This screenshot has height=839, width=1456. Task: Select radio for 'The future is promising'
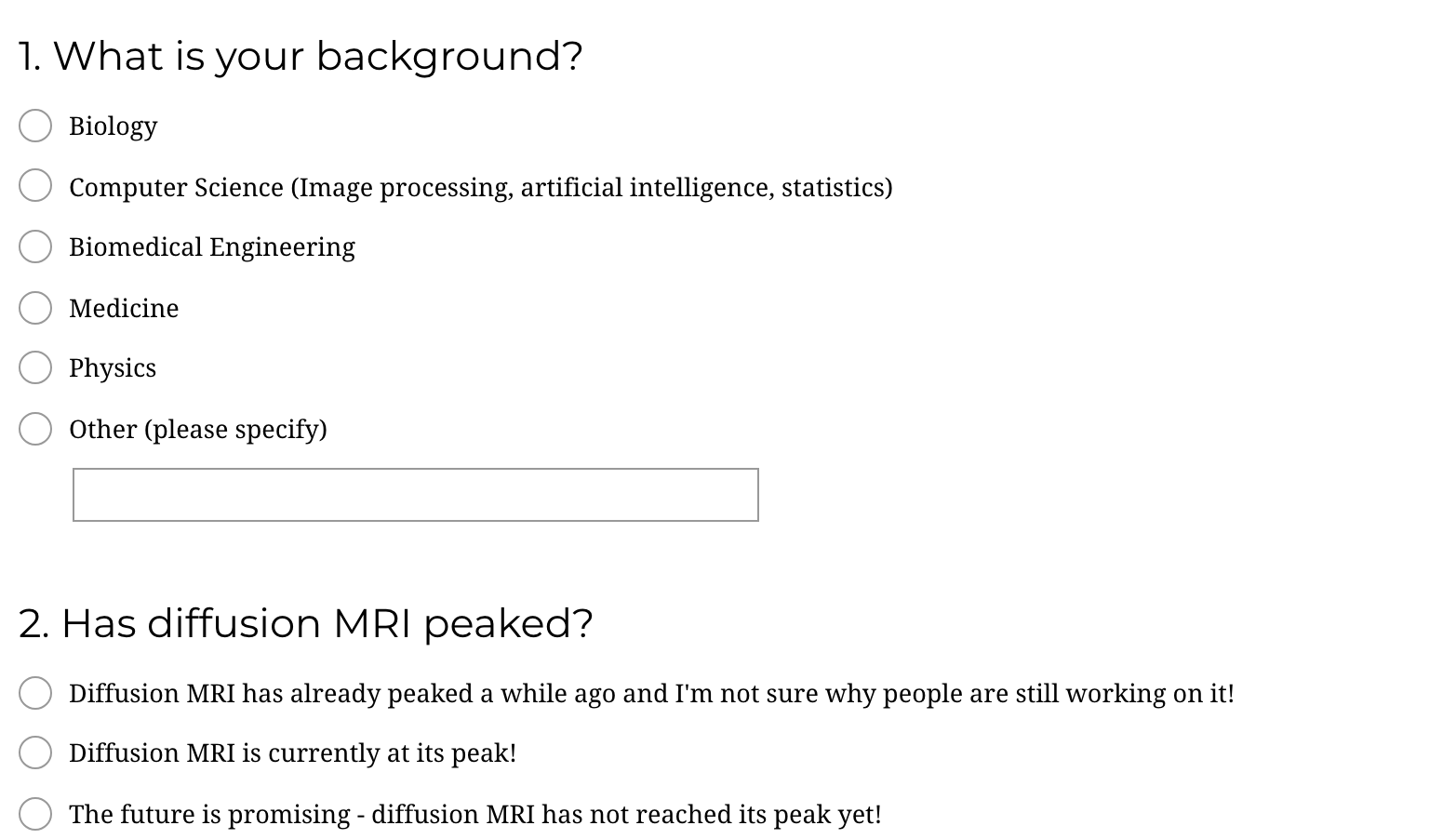(x=35, y=814)
